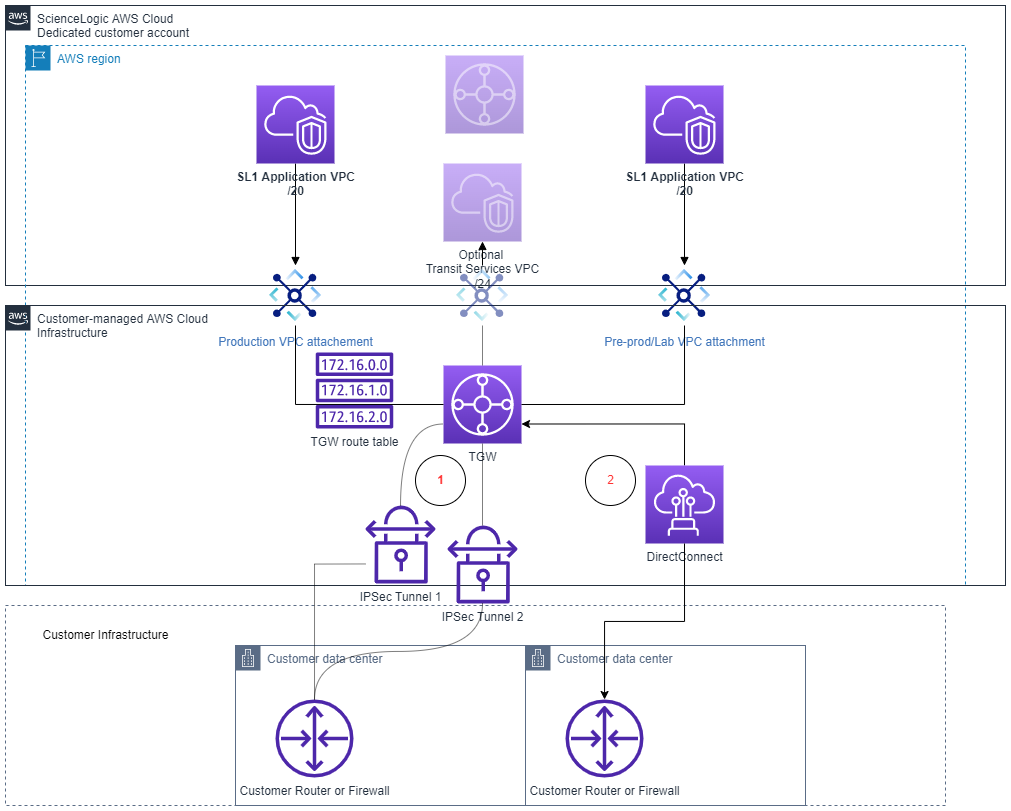Select the numbered circle marker 1

pyautogui.click(x=441, y=481)
